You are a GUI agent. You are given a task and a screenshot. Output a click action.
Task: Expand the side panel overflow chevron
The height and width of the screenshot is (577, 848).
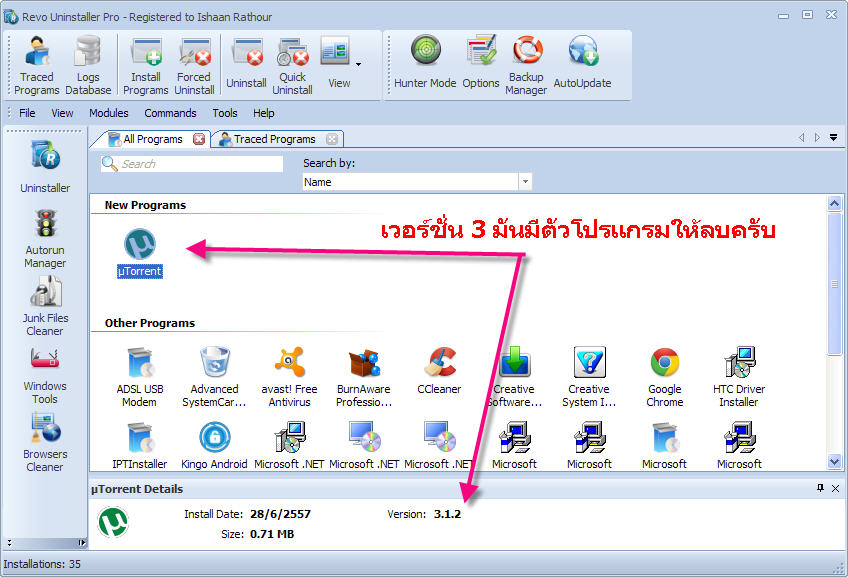(9, 542)
